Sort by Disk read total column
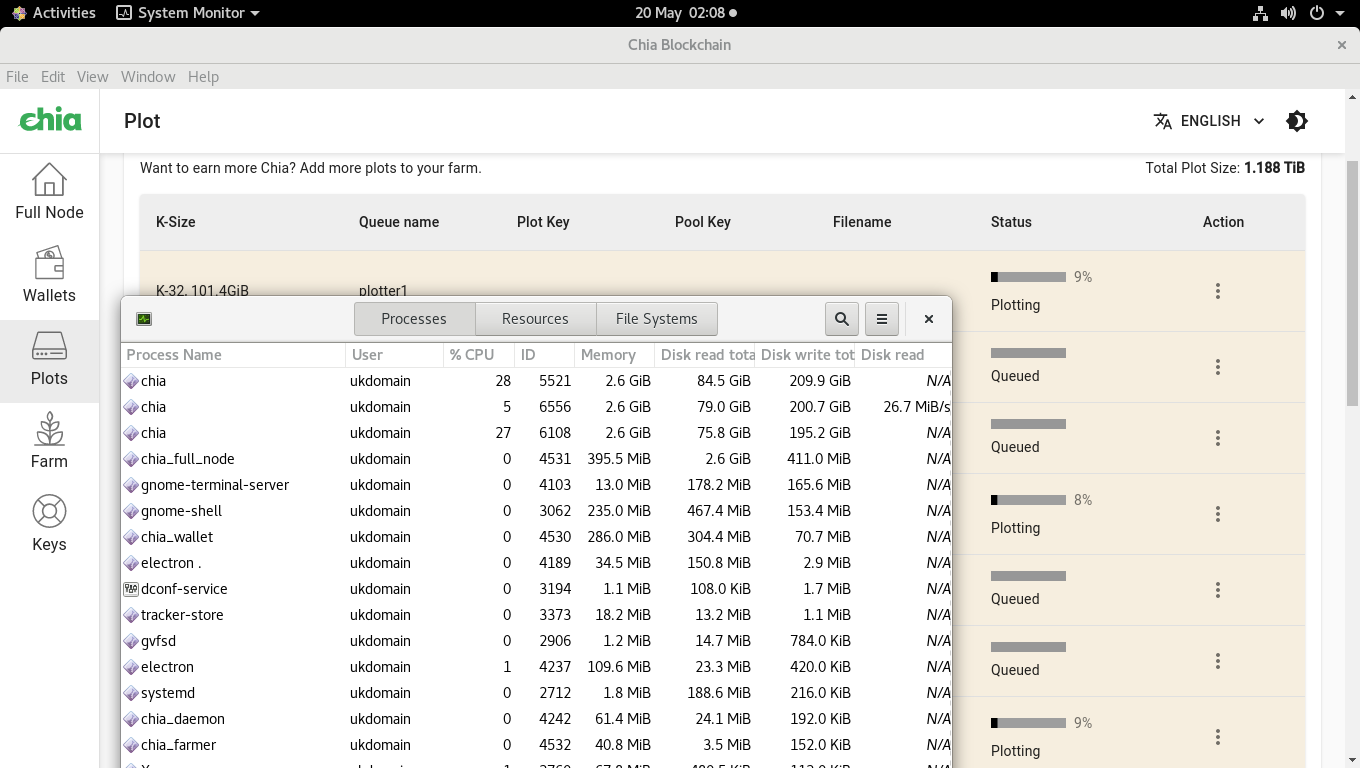The image size is (1360, 768). coord(705,355)
